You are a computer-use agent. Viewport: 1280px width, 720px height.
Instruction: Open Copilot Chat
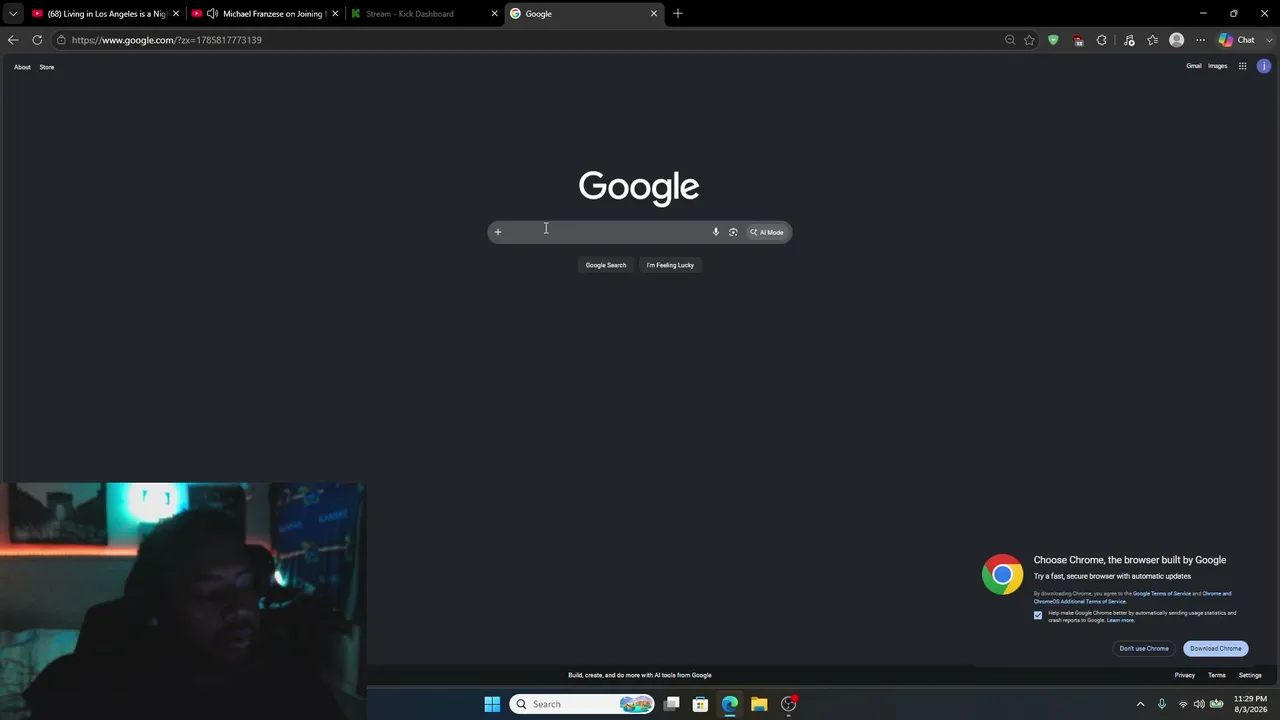[x=1237, y=40]
